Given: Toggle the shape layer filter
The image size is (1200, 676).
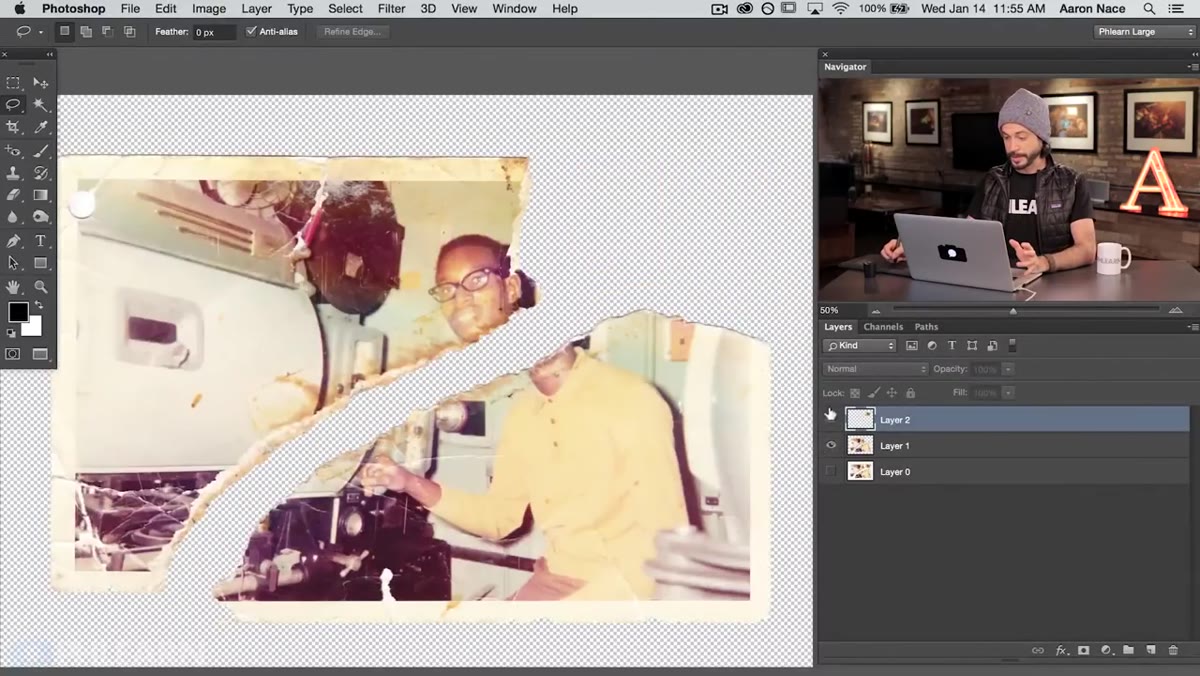Looking at the screenshot, I should pos(972,346).
